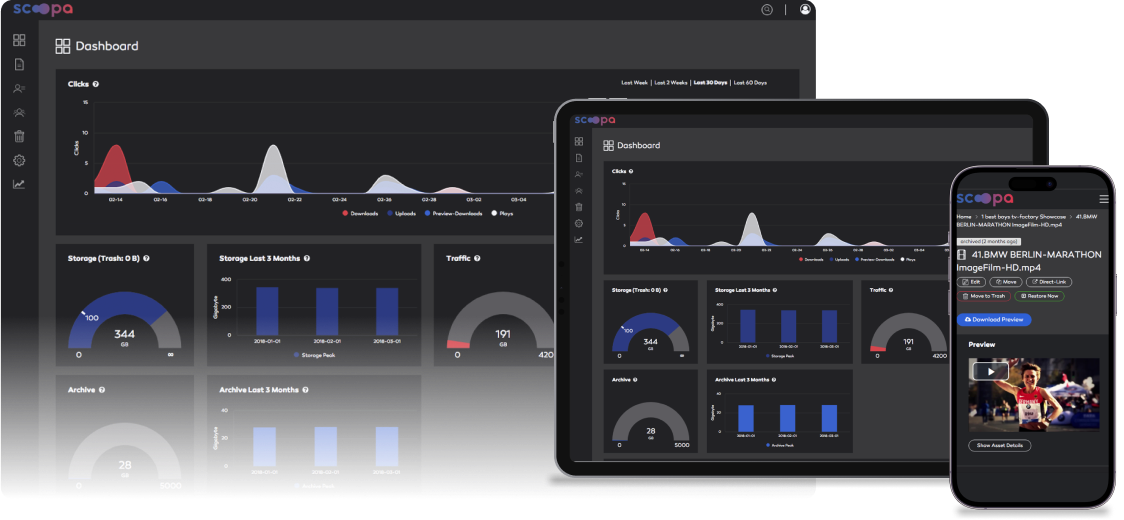The width and height of the screenshot is (1124, 520).
Task: Switch to Last 60 Days on desktop
Action: [x=750, y=82]
